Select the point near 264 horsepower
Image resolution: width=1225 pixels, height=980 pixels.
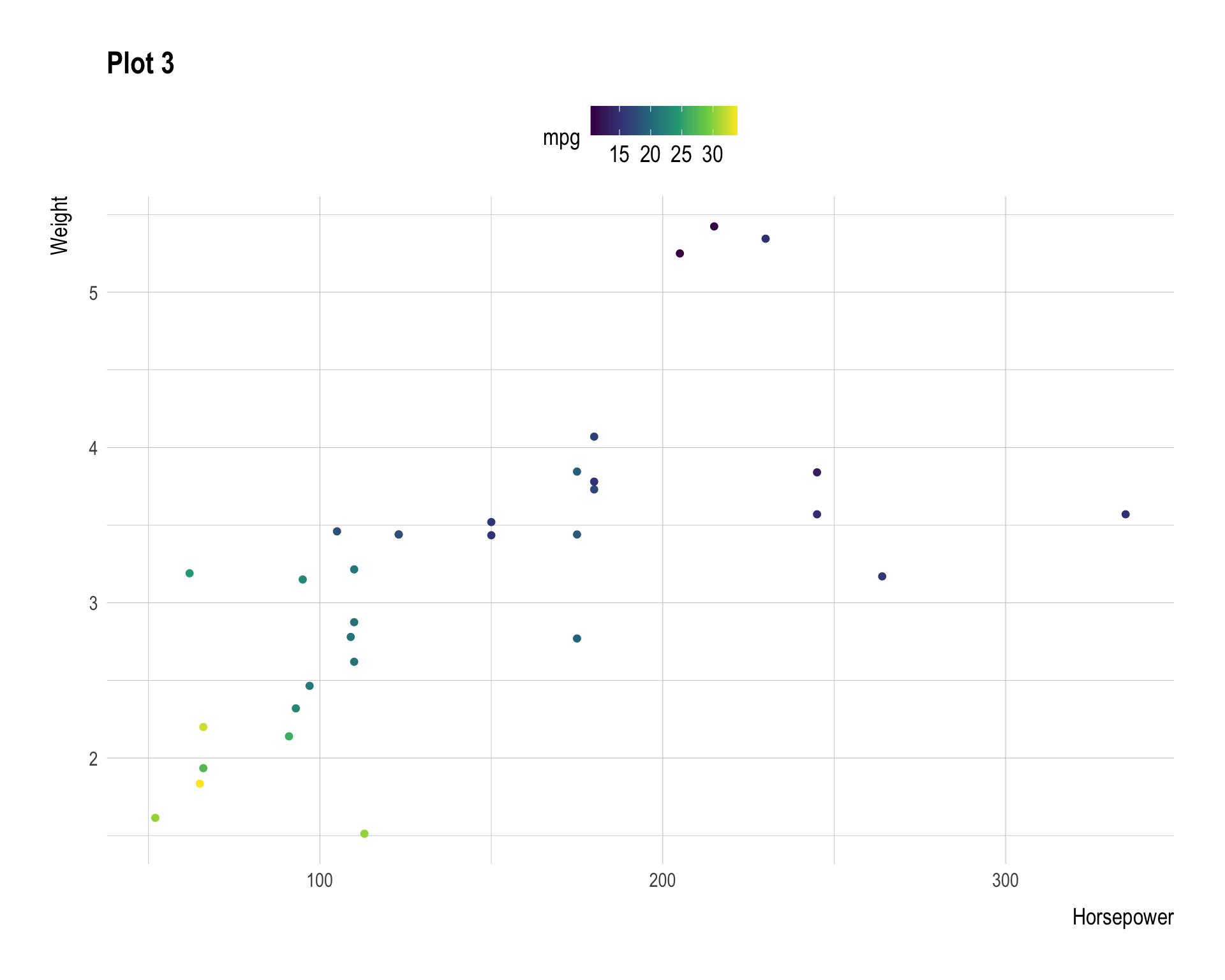tap(882, 577)
